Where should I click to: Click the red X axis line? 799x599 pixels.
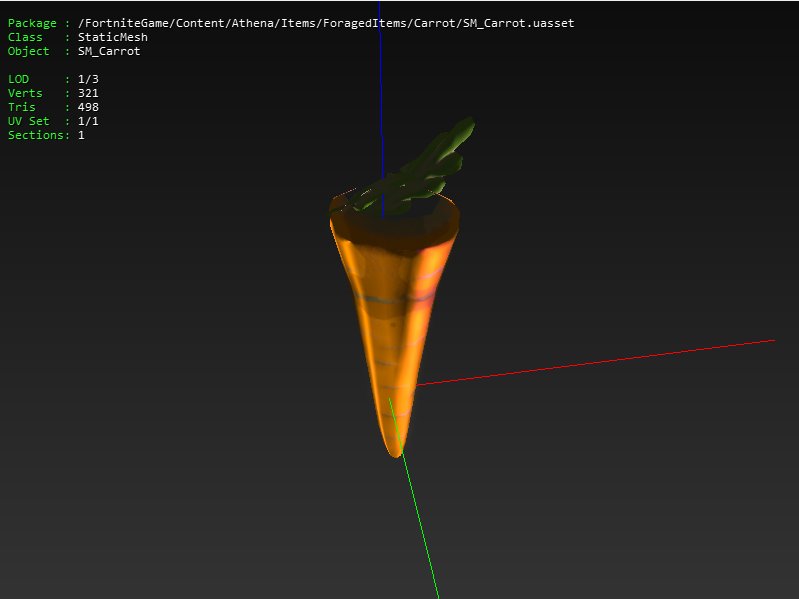pos(600,360)
